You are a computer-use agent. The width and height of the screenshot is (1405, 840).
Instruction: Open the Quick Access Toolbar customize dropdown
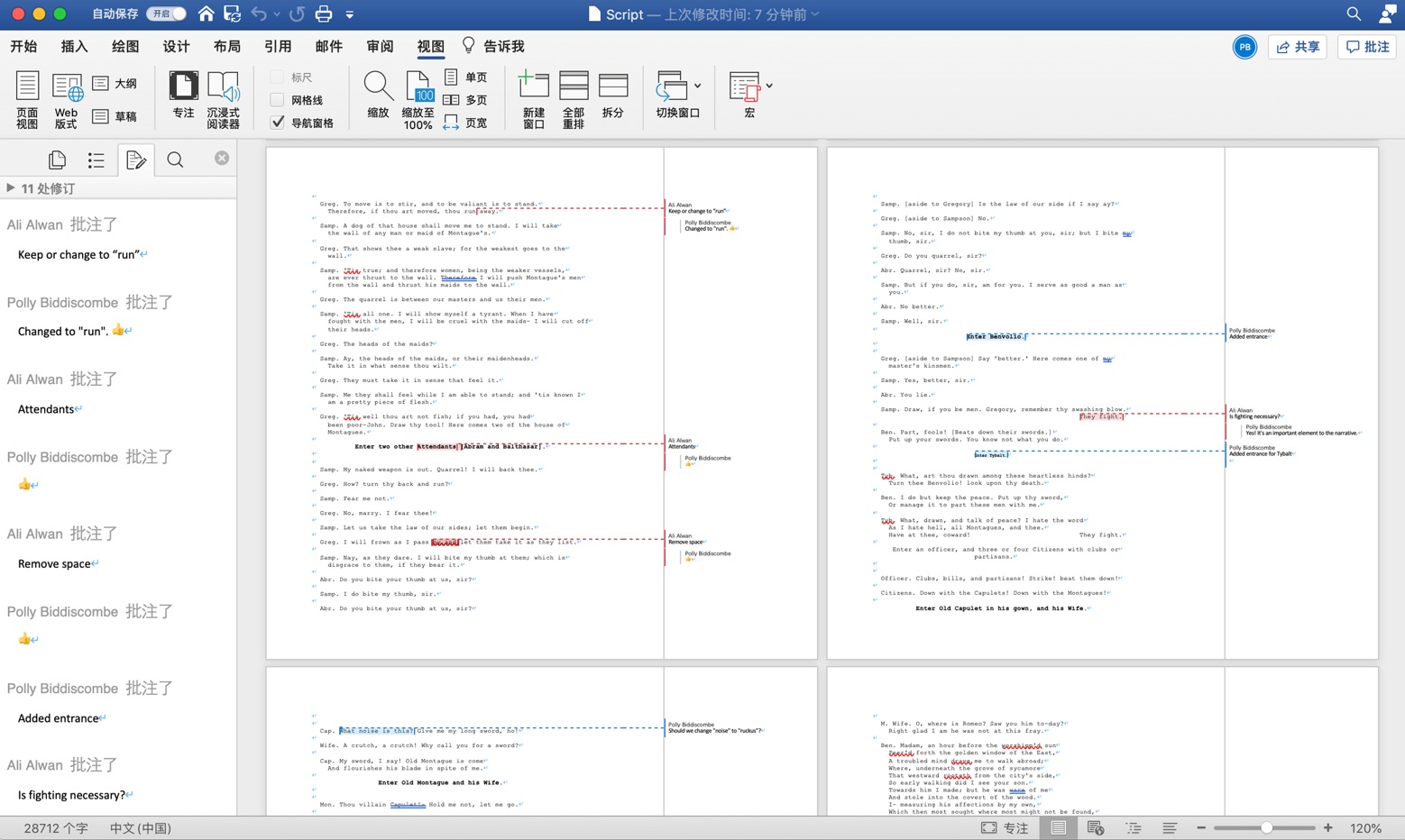350,14
